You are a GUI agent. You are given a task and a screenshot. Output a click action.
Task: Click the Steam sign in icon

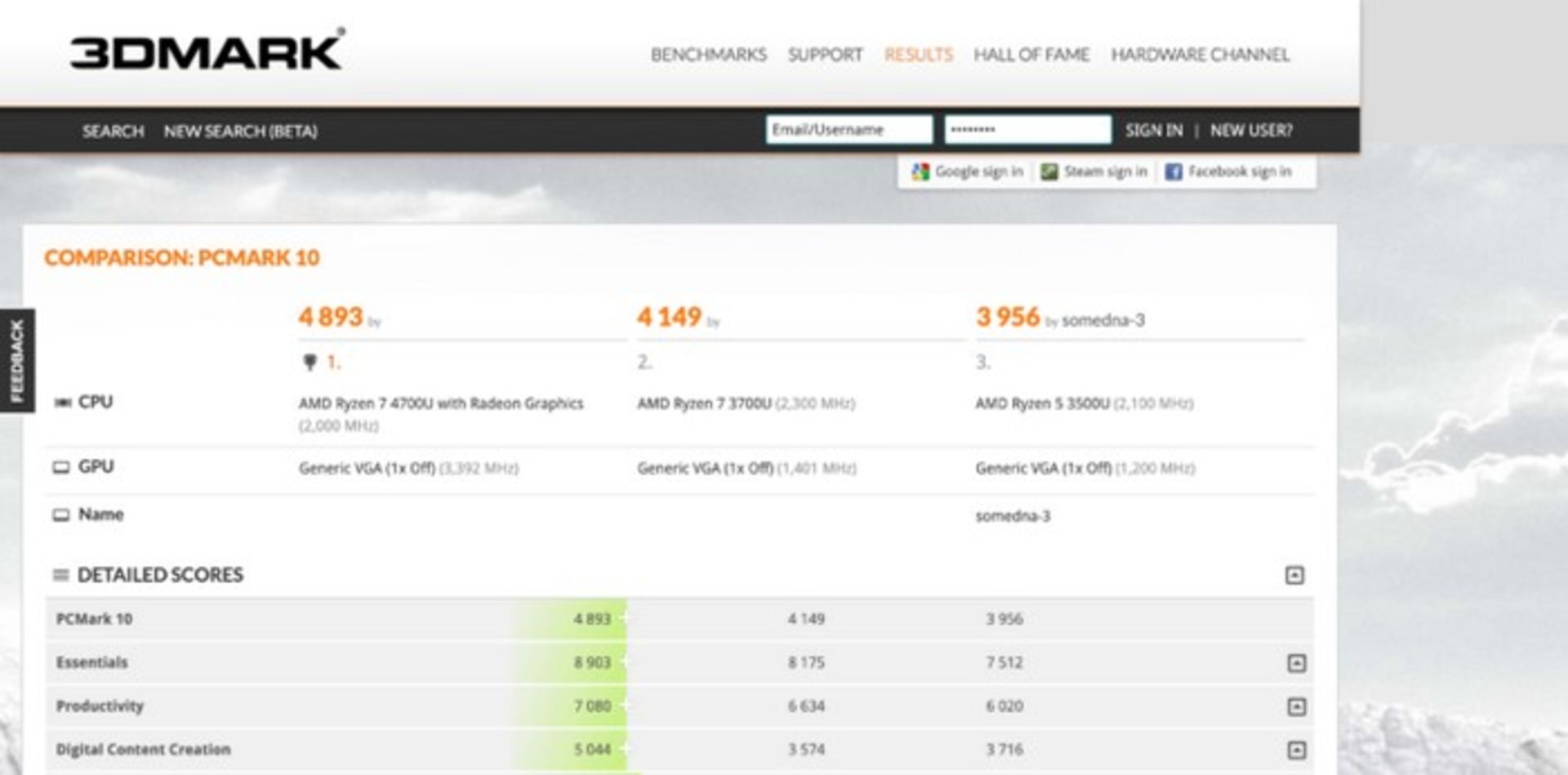(1048, 171)
